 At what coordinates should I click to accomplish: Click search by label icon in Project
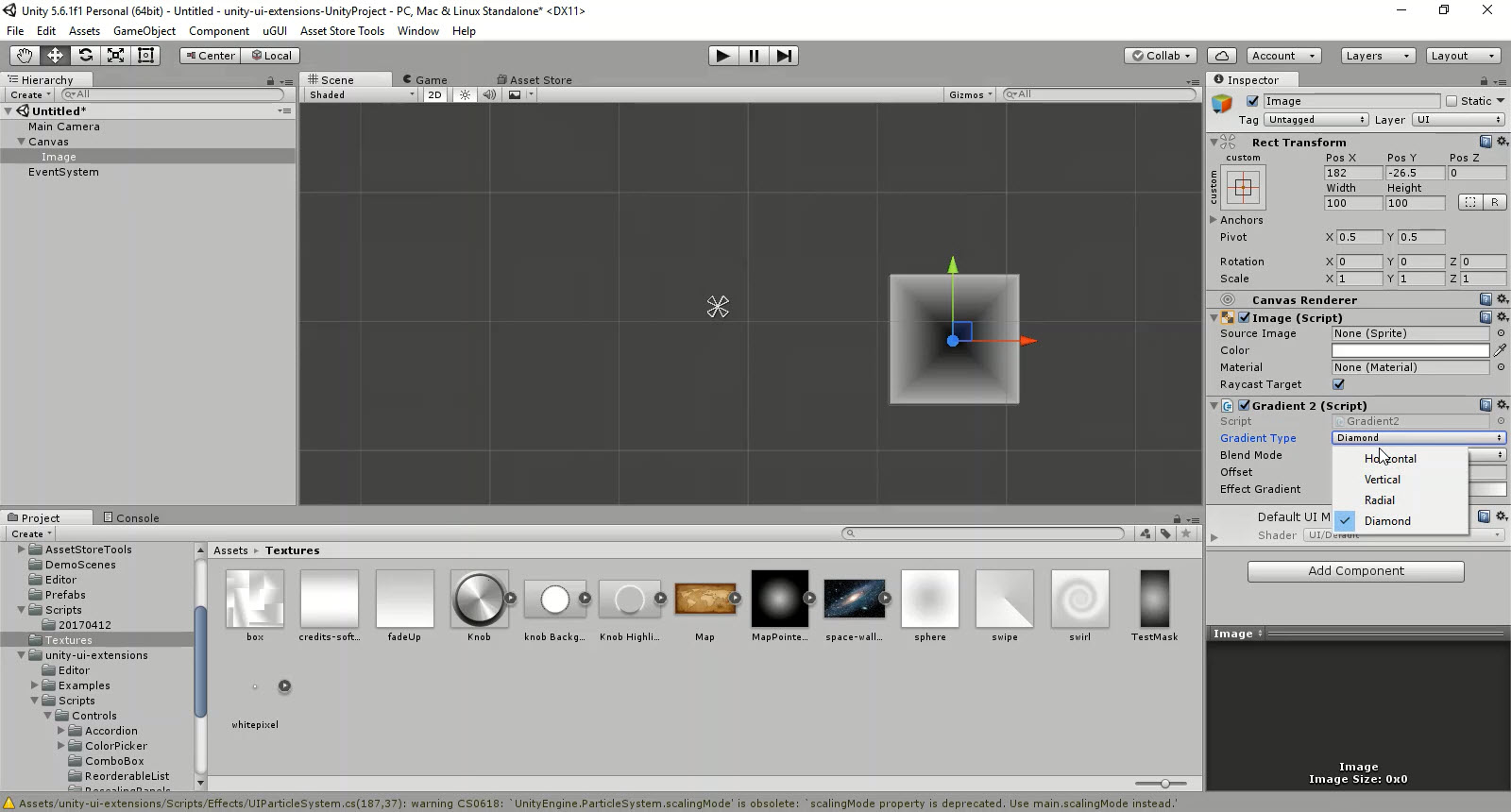[1165, 533]
